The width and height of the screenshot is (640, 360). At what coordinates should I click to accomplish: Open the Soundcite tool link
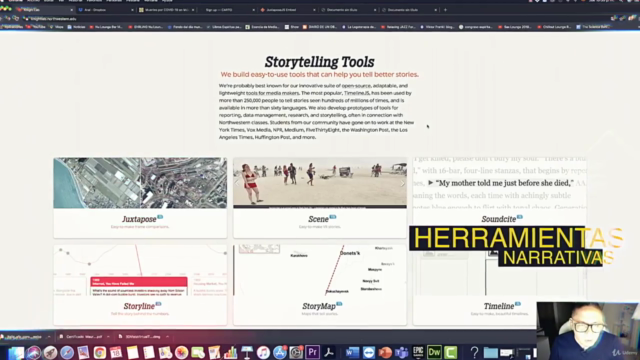(x=499, y=219)
